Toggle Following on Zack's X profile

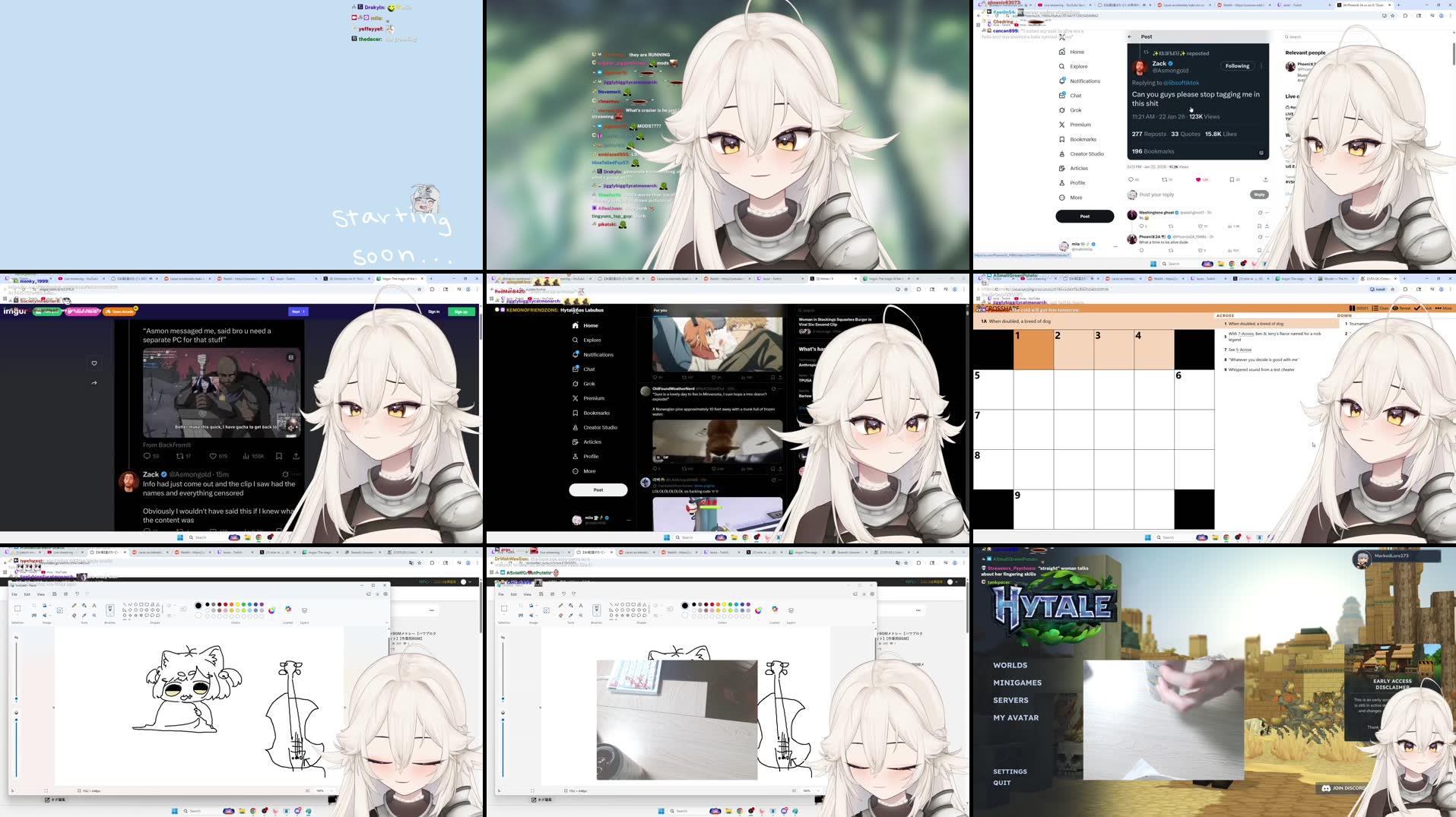pos(1237,66)
